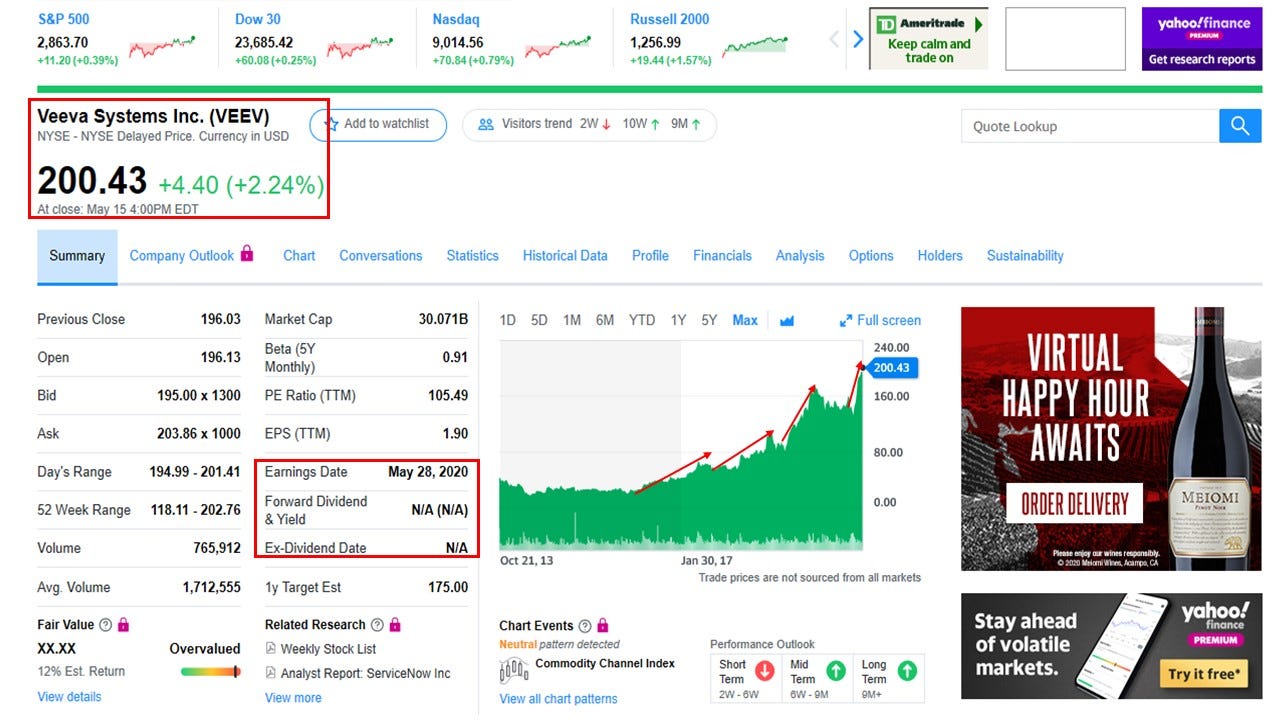Click the Long Term green up arrow icon

(908, 671)
